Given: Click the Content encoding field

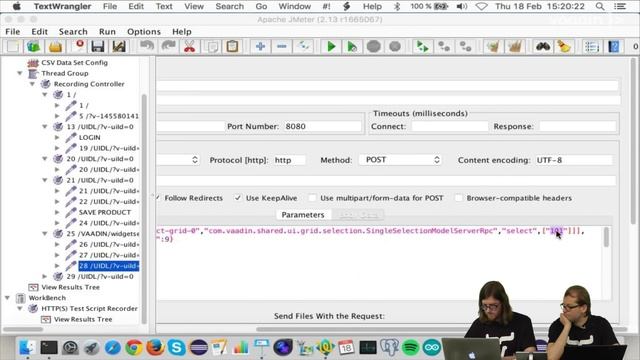Looking at the screenshot, I should pyautogui.click(x=573, y=160).
